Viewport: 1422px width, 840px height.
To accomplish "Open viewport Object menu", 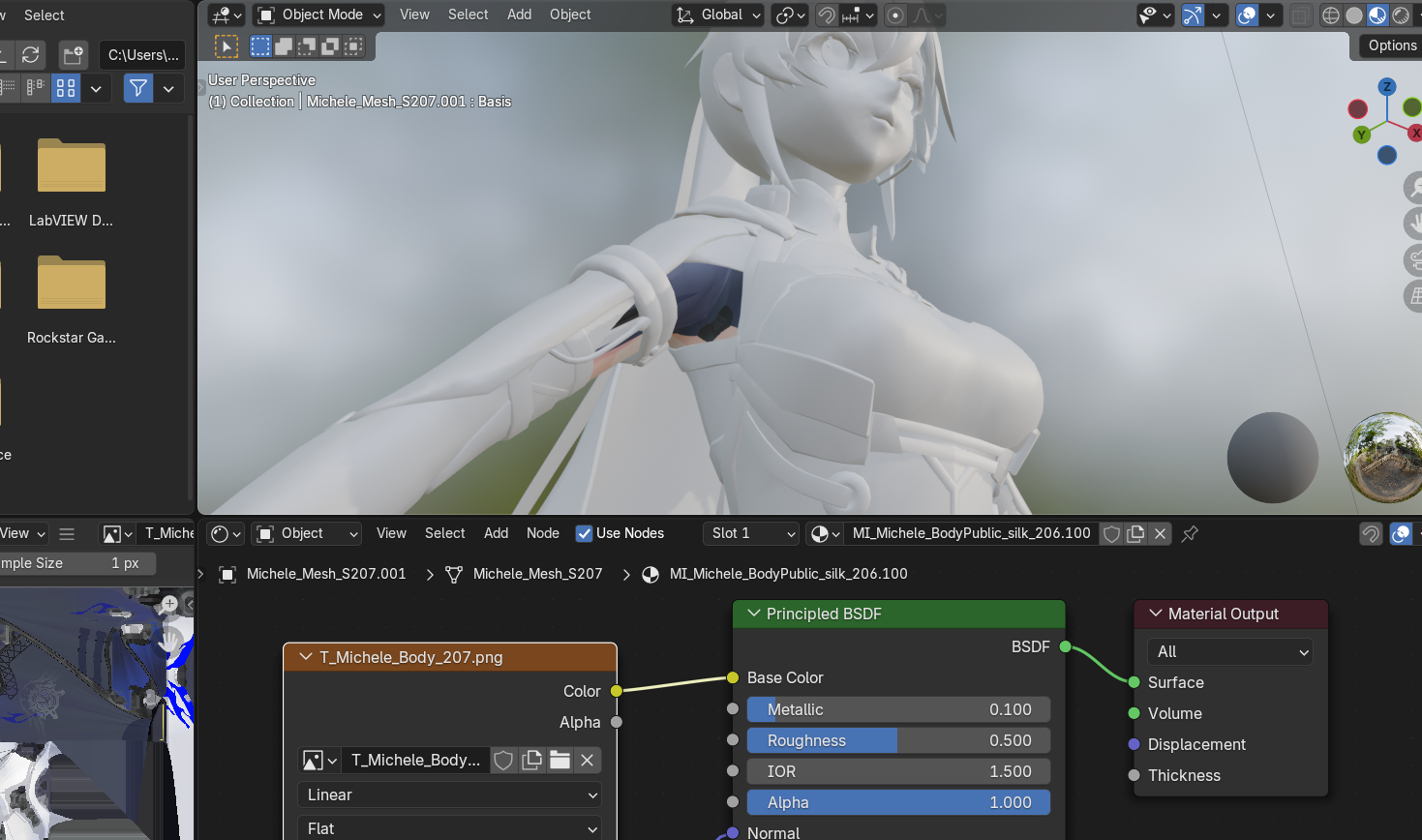I will [x=570, y=15].
